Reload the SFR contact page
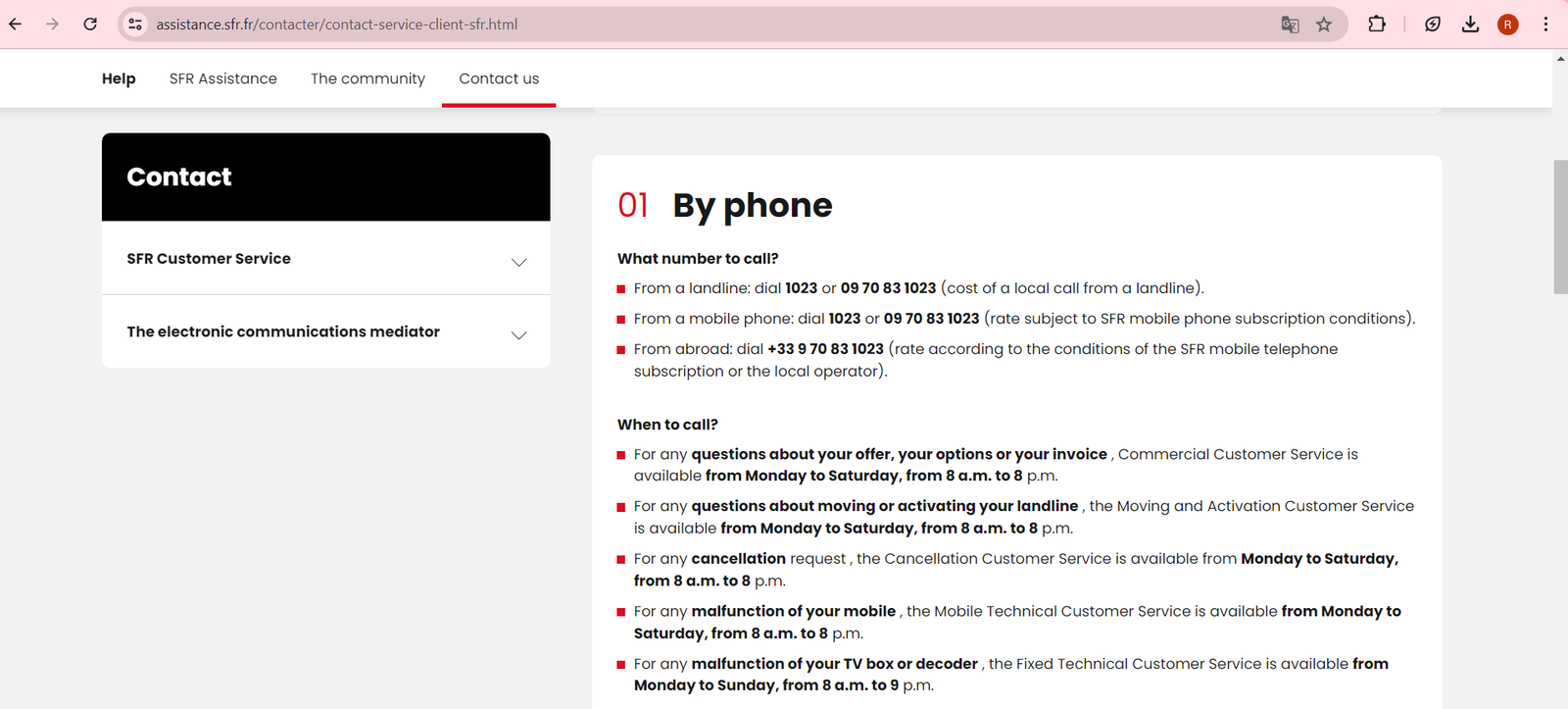The width and height of the screenshot is (1568, 709). (x=90, y=25)
